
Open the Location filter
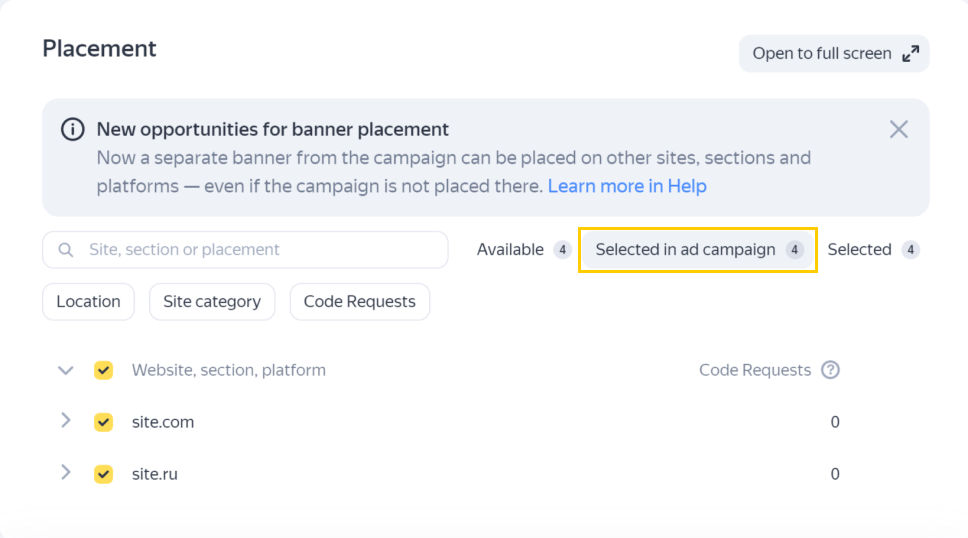pyautogui.click(x=88, y=302)
